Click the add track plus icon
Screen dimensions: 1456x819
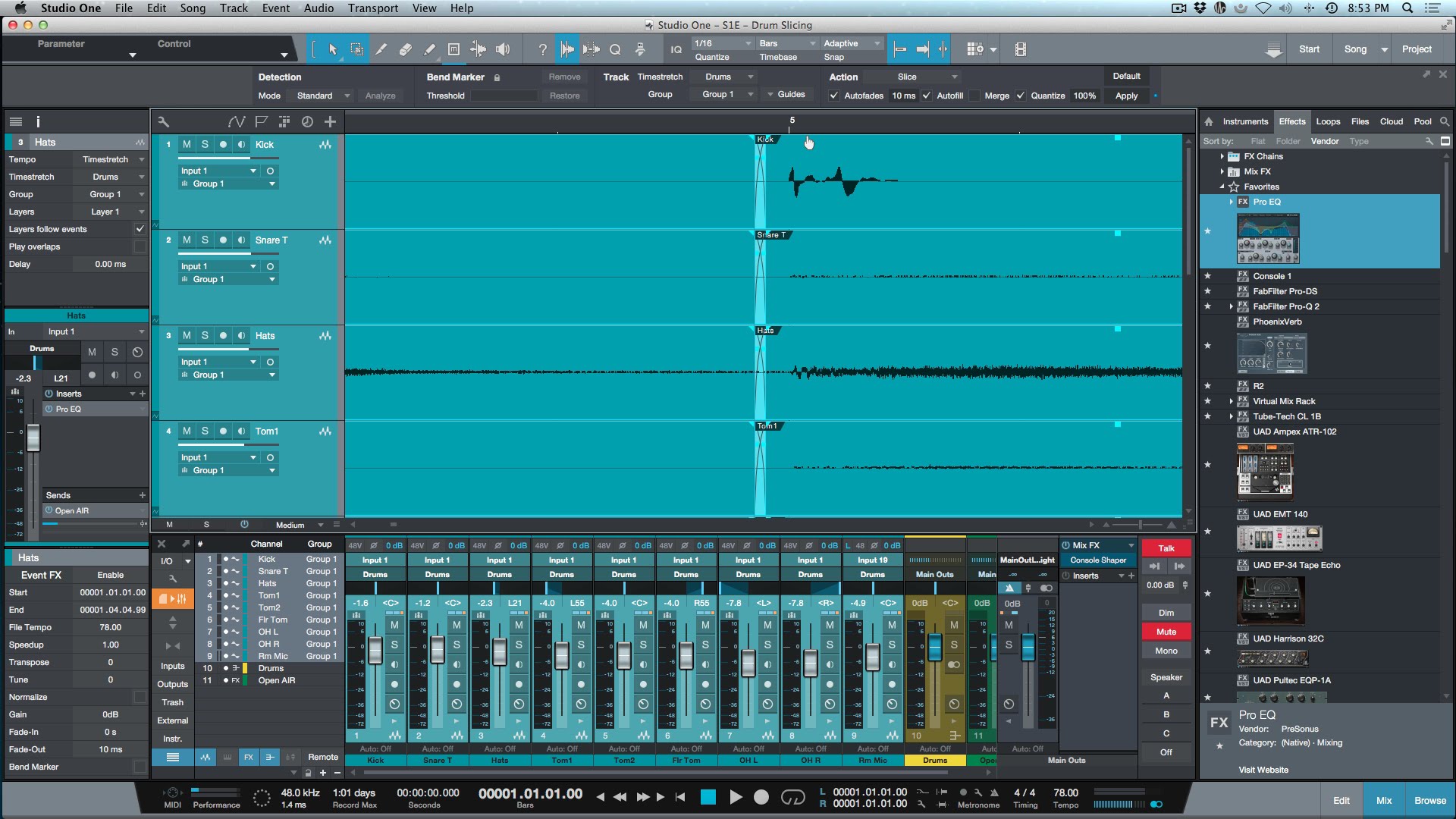(x=330, y=121)
